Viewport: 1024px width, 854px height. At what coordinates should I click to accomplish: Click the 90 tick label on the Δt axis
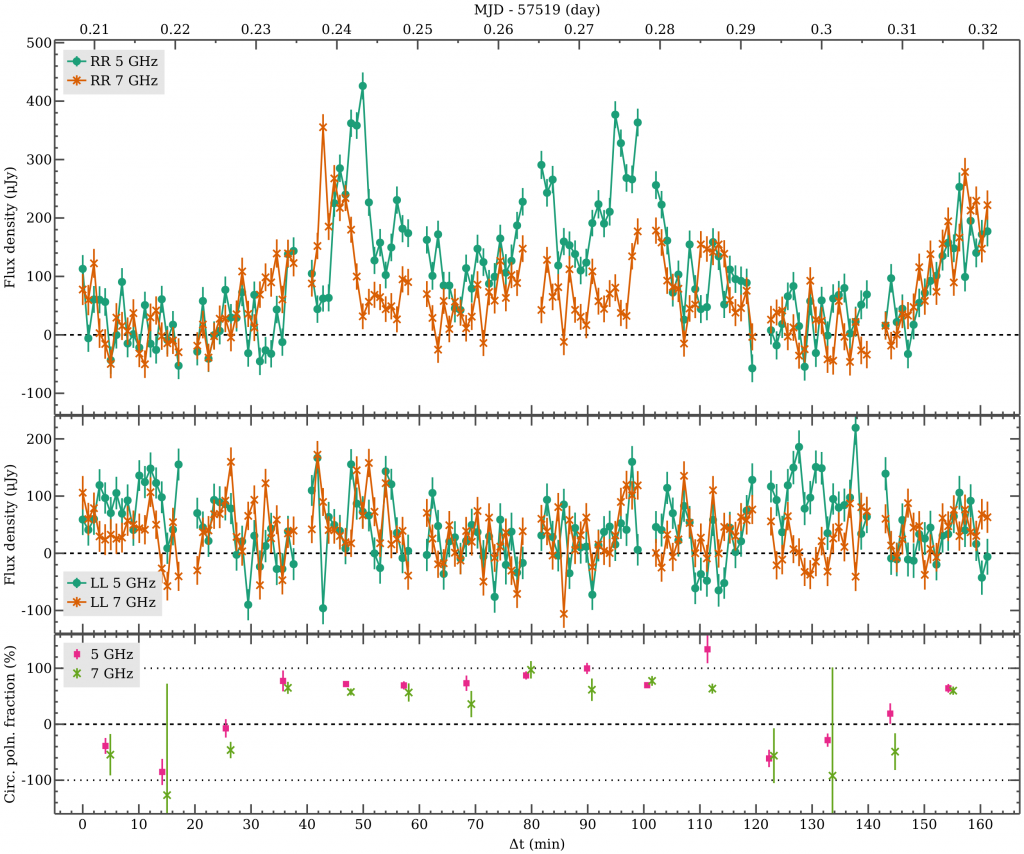[588, 825]
